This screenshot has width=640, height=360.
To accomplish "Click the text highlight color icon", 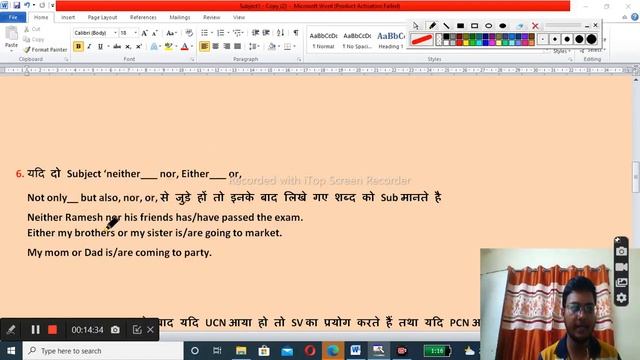I will [x=168, y=47].
